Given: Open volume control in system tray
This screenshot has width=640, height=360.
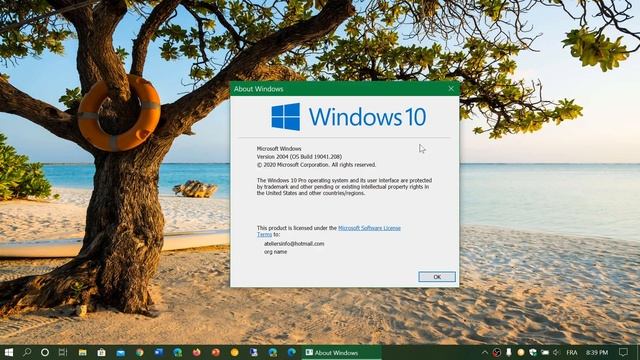Looking at the screenshot, I should click(x=557, y=352).
